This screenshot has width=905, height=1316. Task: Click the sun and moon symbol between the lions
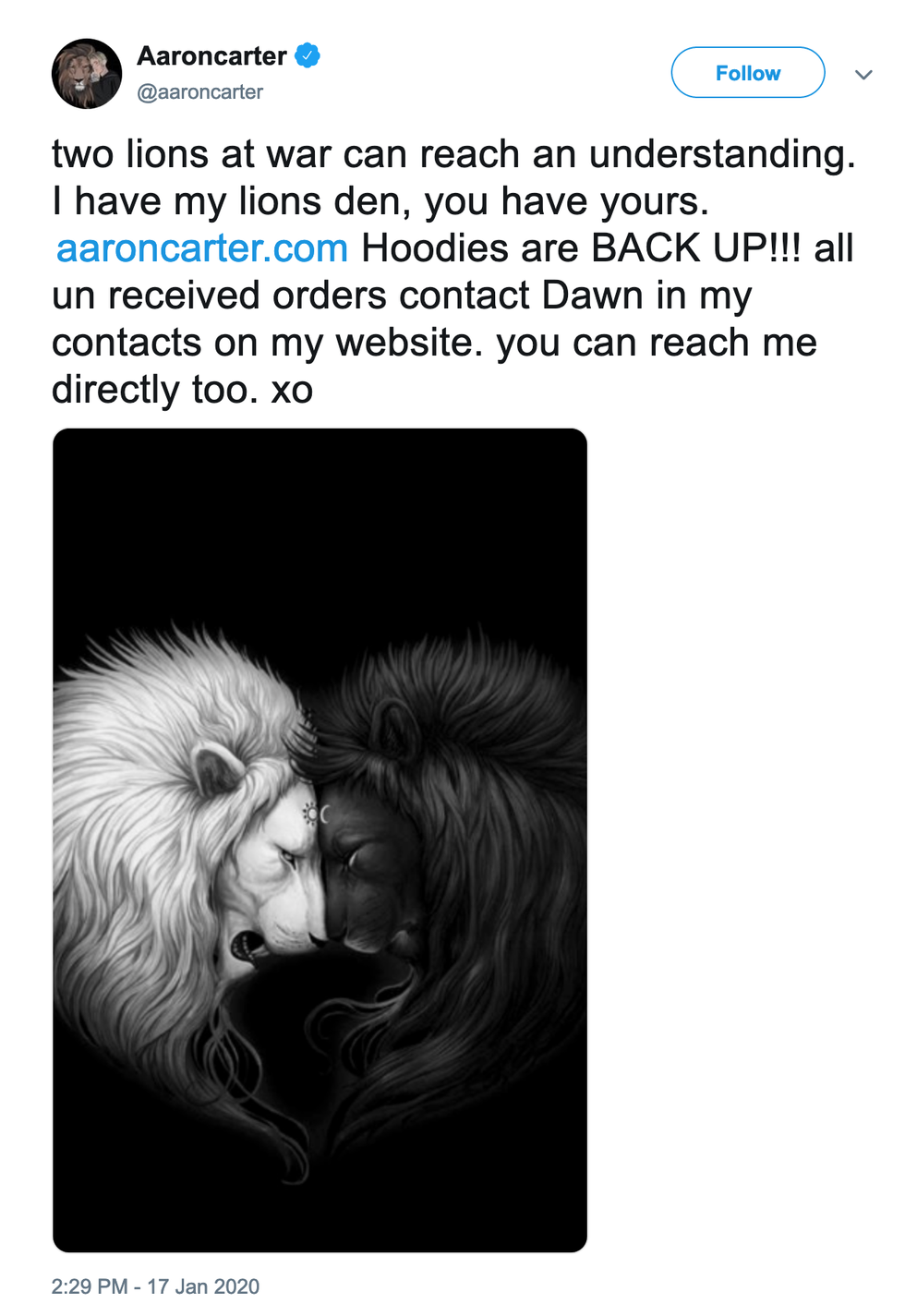click(x=317, y=814)
